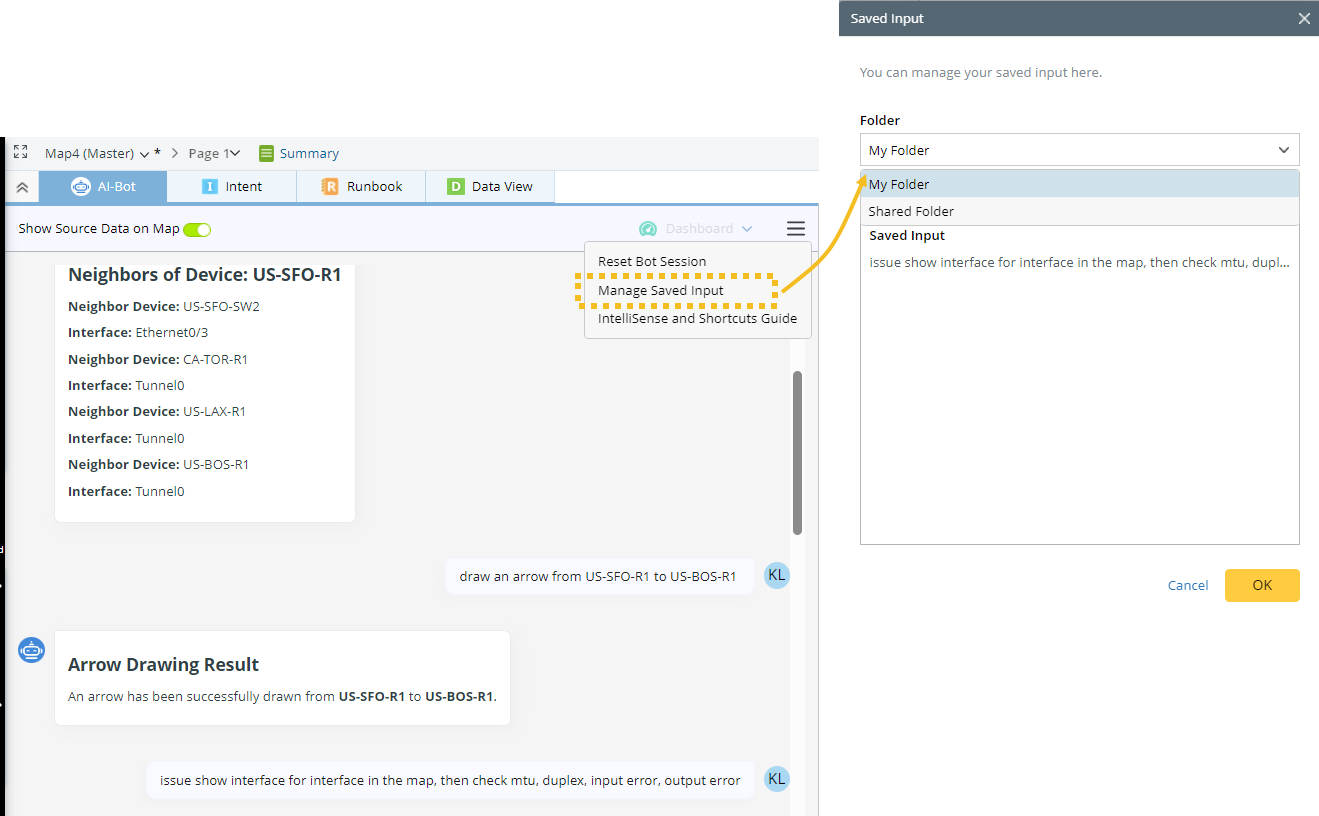This screenshot has width=1319, height=816.
Task: Click KL avatar beside draw an arrow message
Action: [777, 575]
